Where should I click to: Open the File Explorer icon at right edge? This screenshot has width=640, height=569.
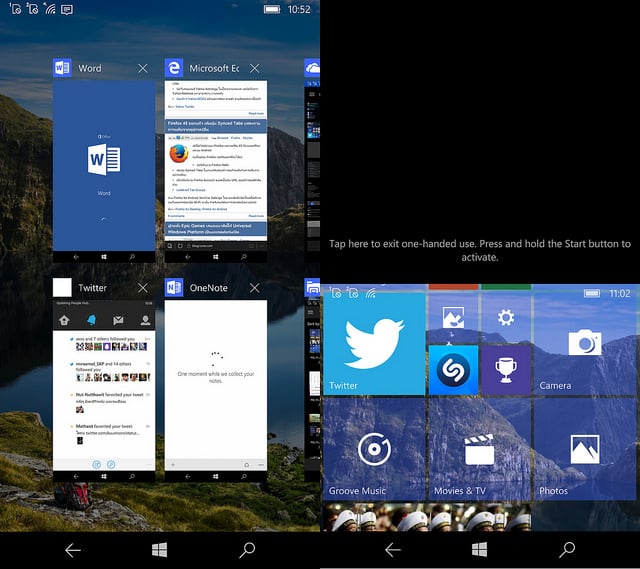click(x=312, y=287)
